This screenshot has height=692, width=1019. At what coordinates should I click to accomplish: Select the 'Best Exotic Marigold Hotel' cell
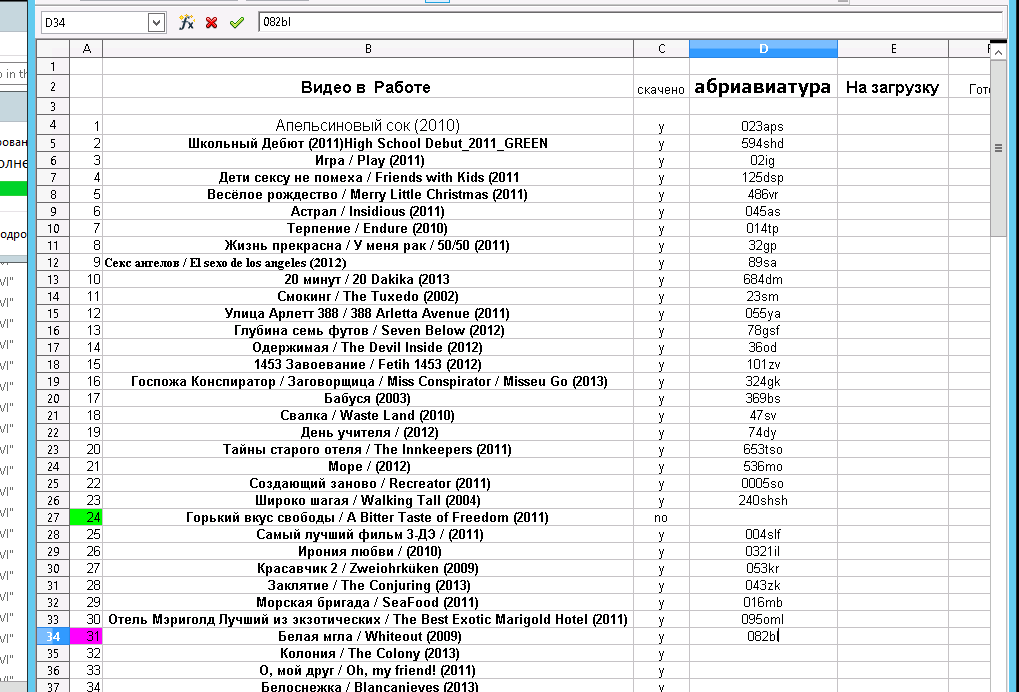click(x=368, y=620)
